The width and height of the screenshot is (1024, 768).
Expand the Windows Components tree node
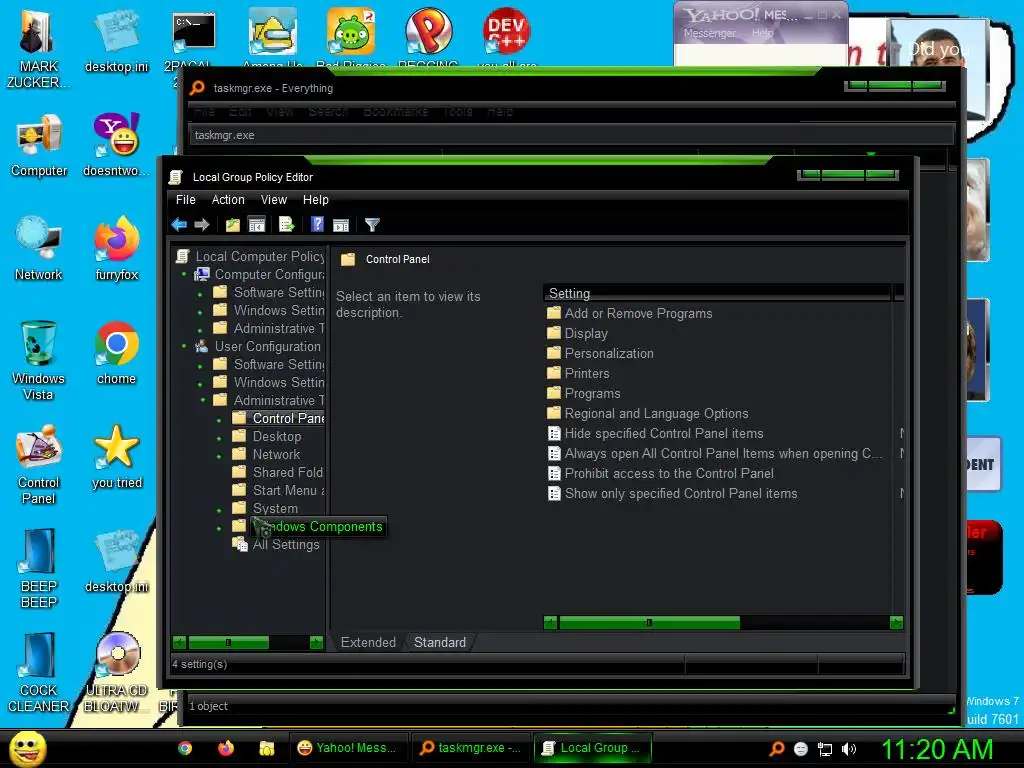(x=219, y=528)
